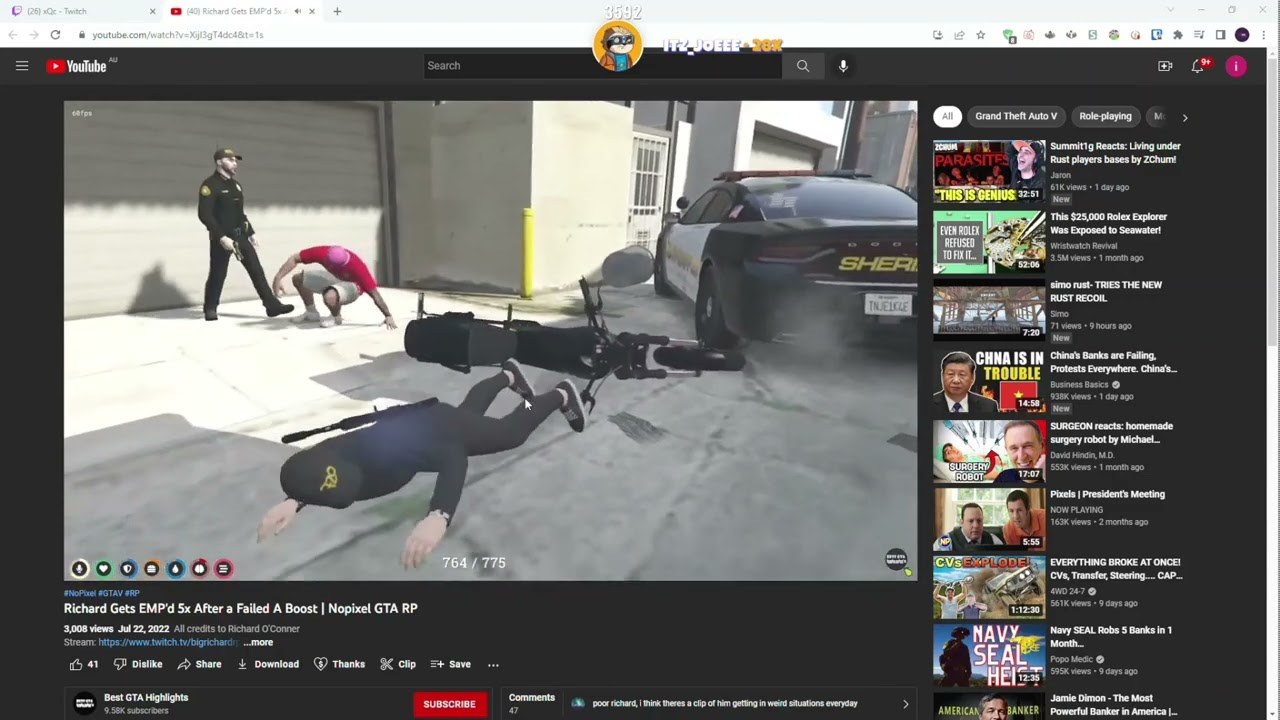The width and height of the screenshot is (1280, 720).
Task: Select the Role-playing filter chip
Action: pos(1105,116)
